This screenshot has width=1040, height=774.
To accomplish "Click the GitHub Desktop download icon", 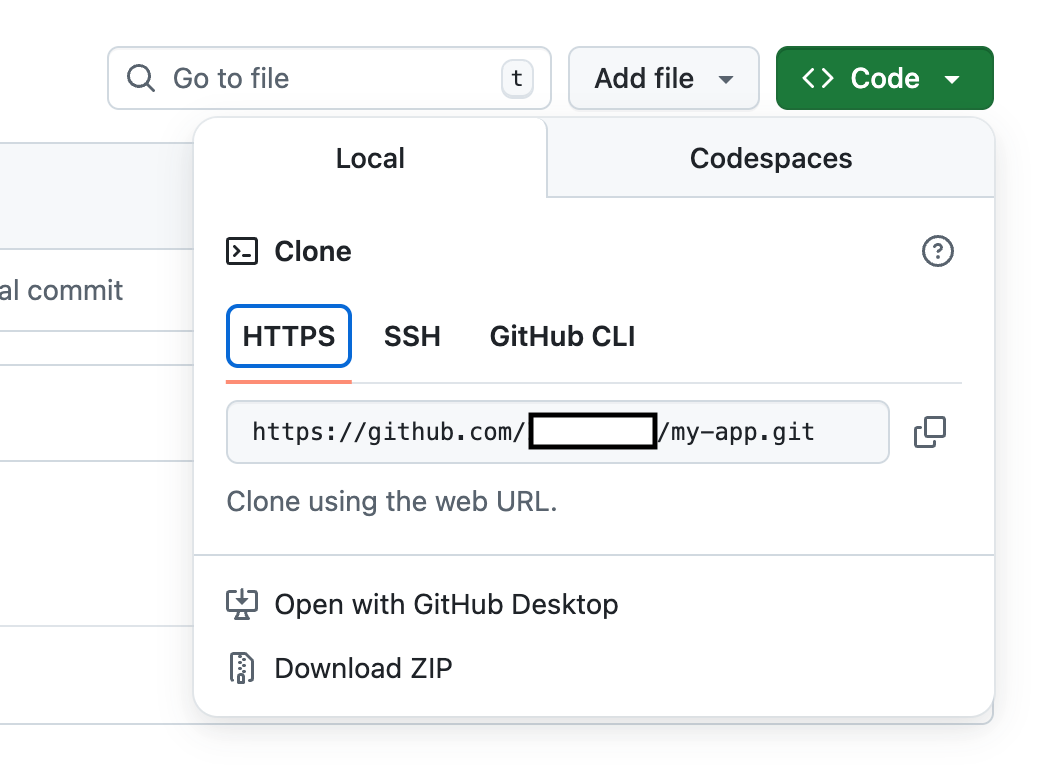I will [x=242, y=604].
